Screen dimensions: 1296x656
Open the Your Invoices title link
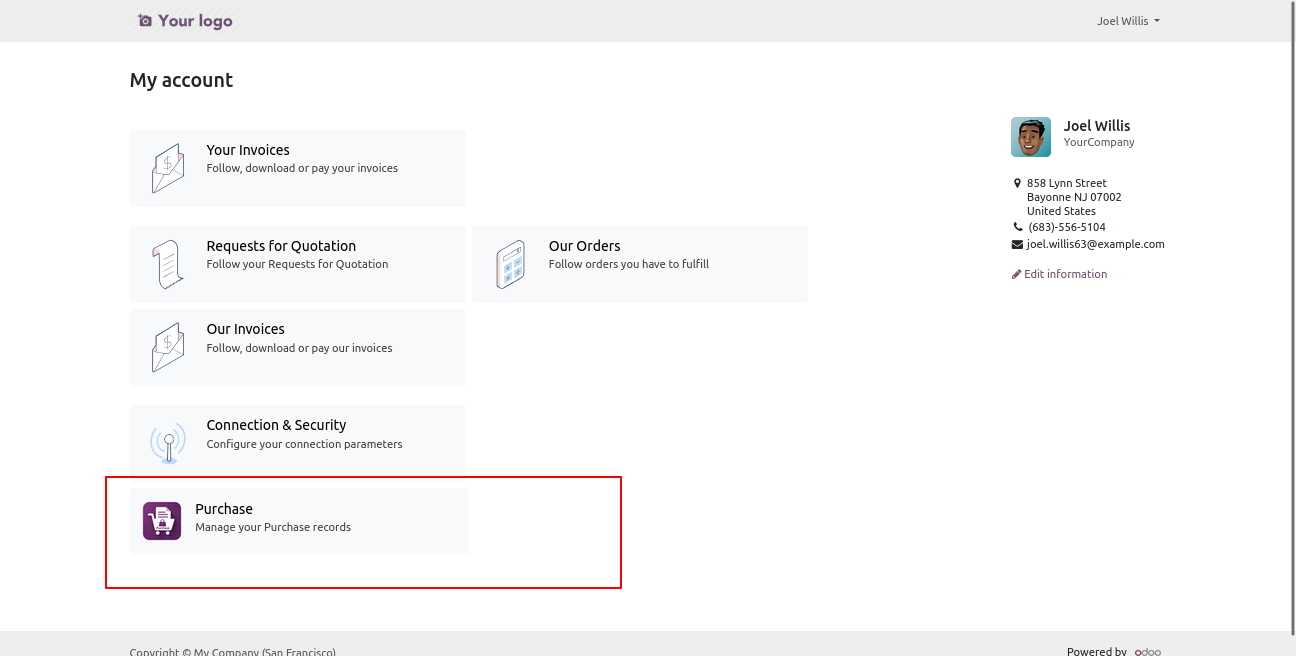pos(248,150)
